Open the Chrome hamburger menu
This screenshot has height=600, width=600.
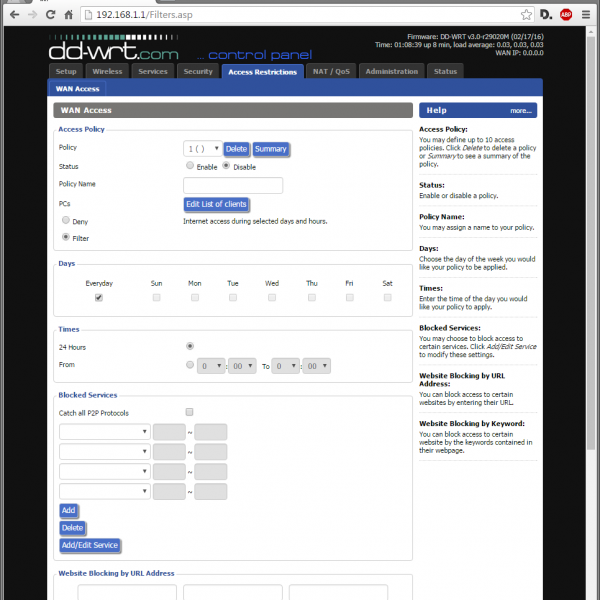[x=587, y=15]
